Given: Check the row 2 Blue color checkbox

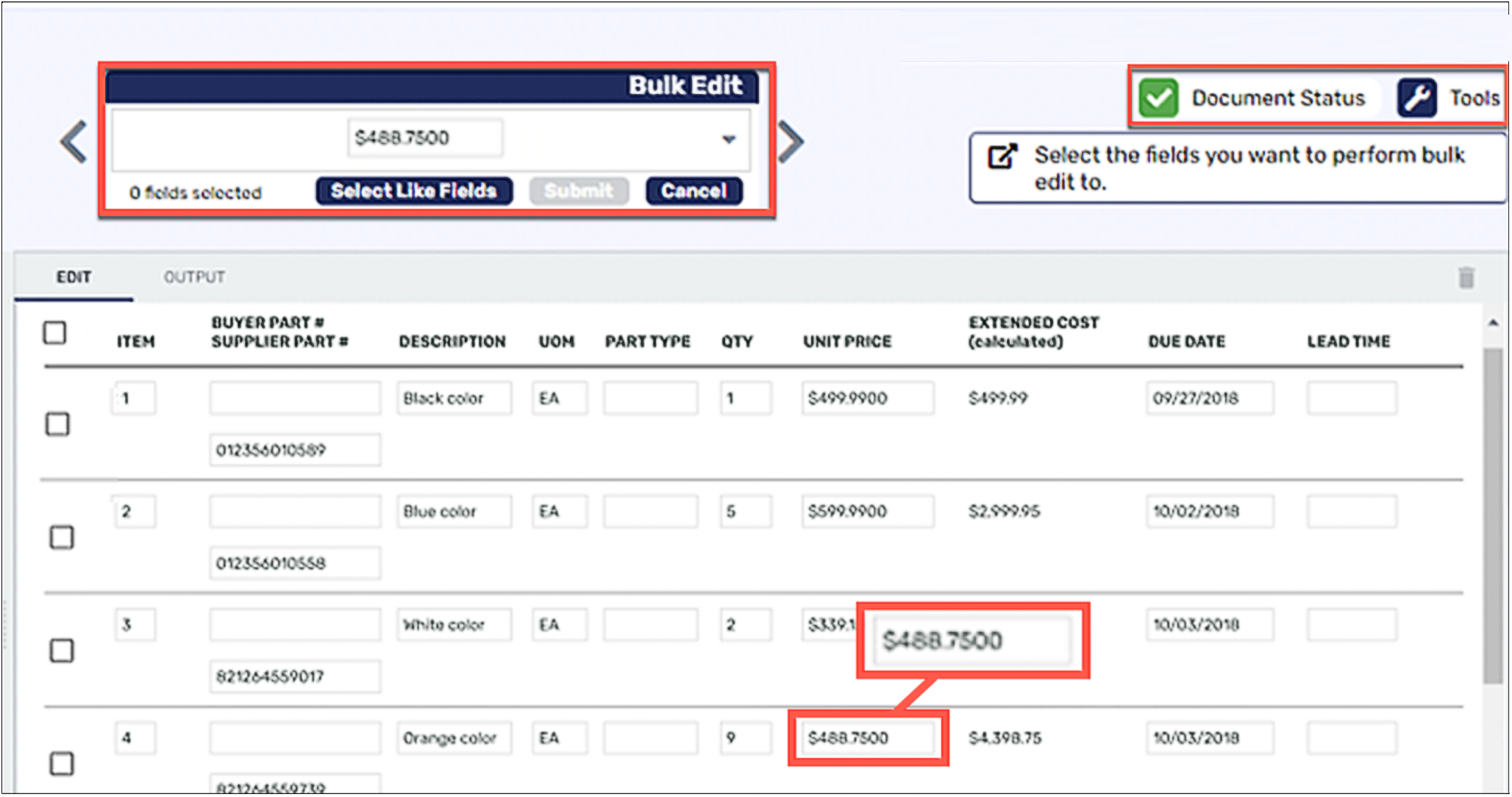Looking at the screenshot, I should click(62, 537).
